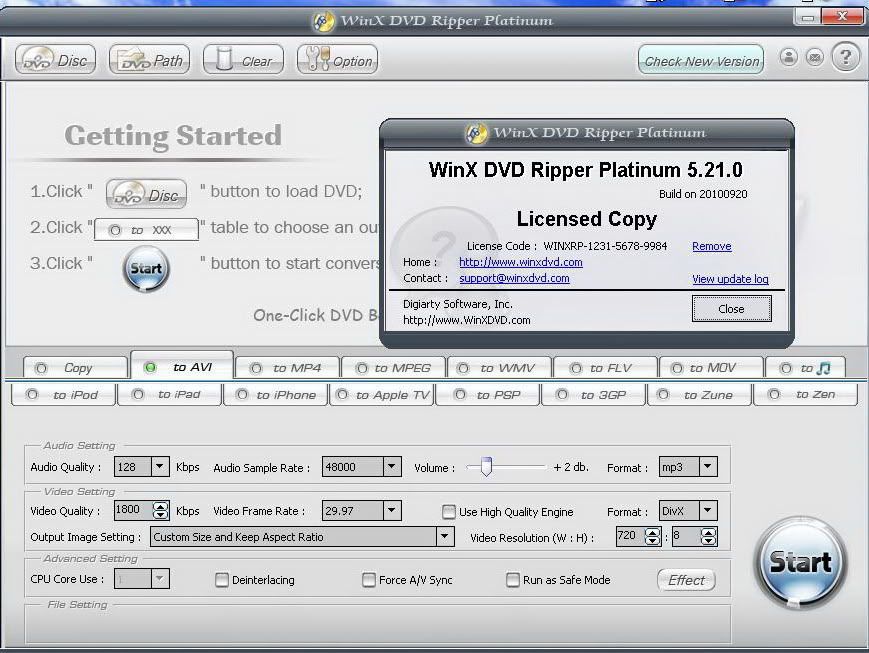Screen dimensions: 869x653
Task: Click Check New Version
Action: click(x=701, y=60)
